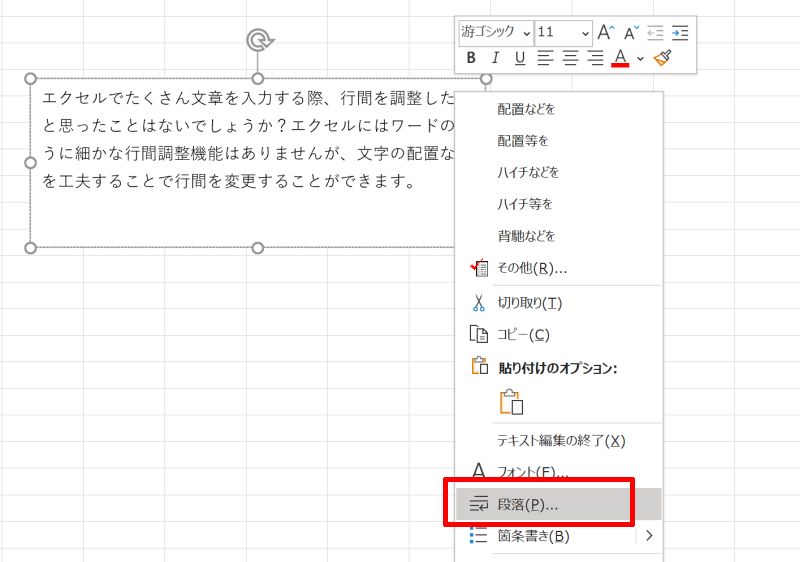Choose コピー(C) from context menu
800x562 pixels.
(559, 335)
